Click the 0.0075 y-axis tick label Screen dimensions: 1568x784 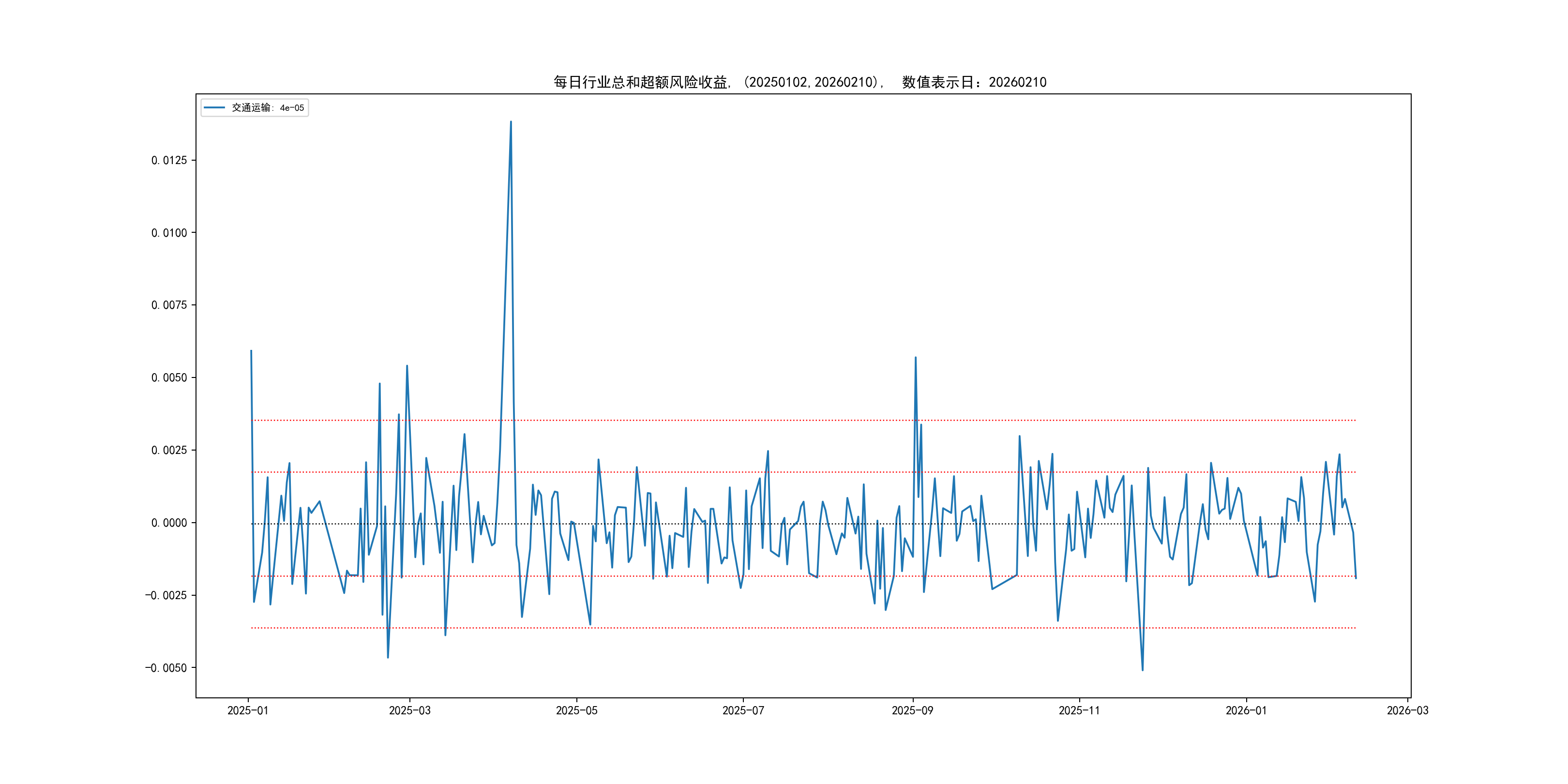coord(168,305)
